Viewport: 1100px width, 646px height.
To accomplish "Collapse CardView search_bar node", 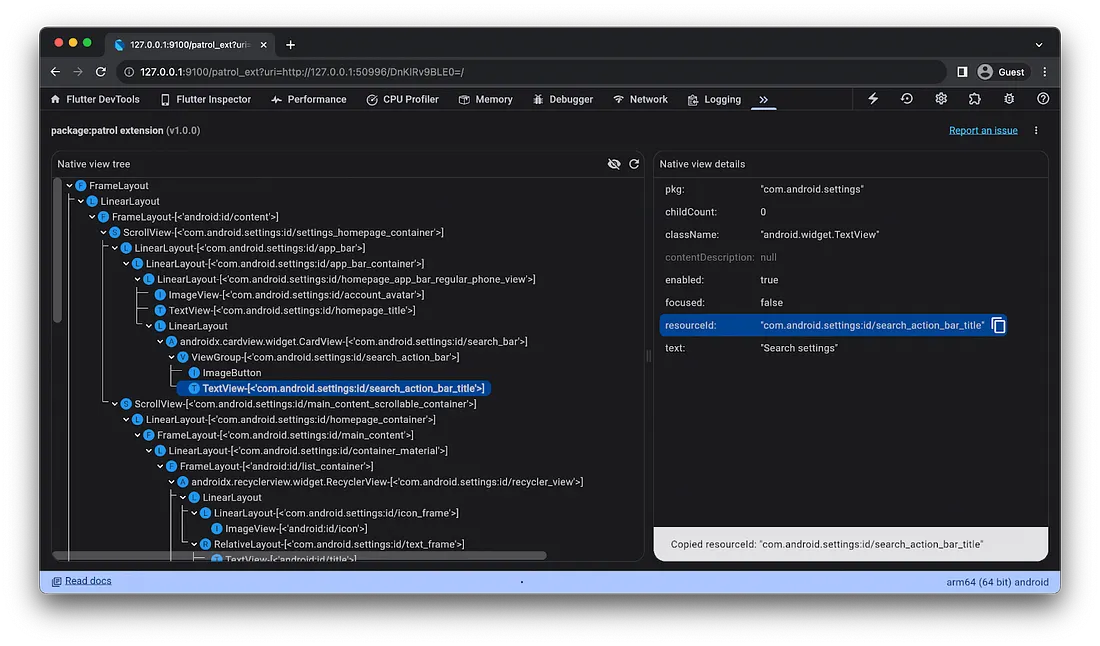I will [x=160, y=342].
